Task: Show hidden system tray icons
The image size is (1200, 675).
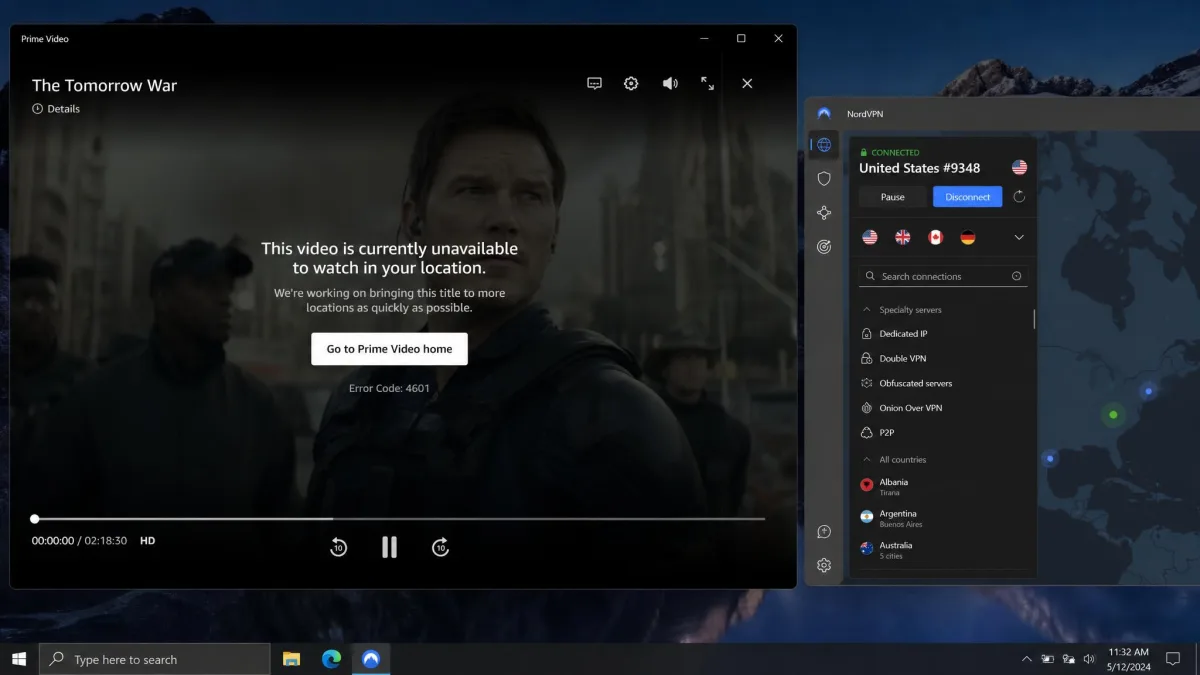Action: (1026, 659)
